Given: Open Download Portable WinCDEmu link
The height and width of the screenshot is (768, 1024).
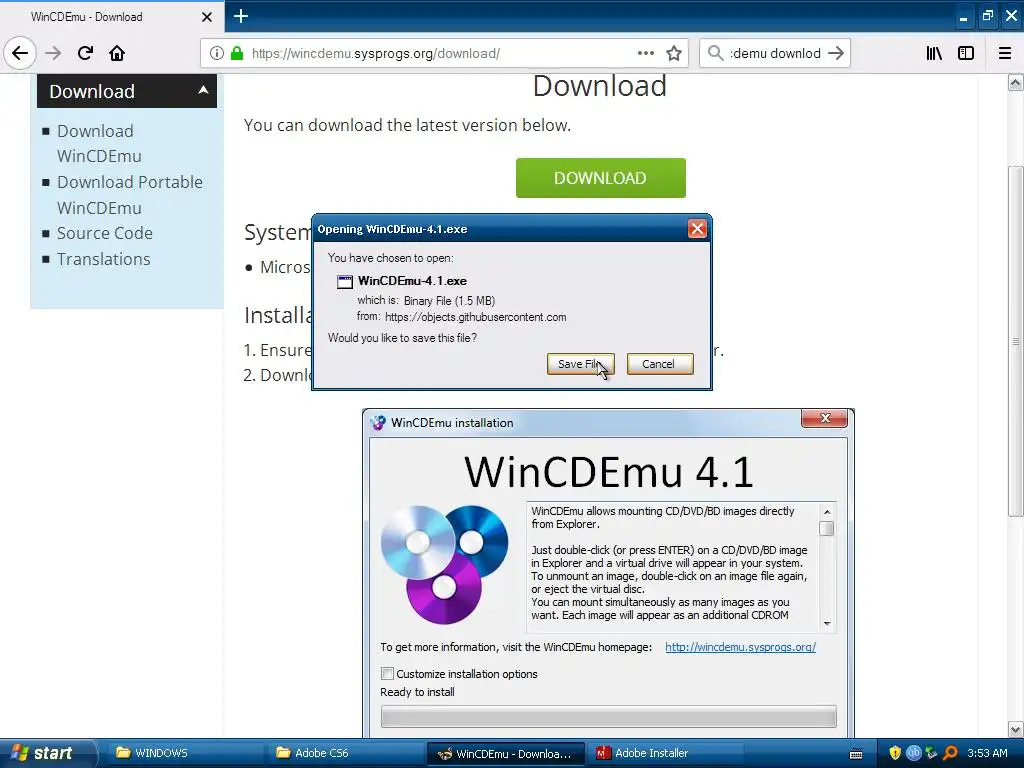Looking at the screenshot, I should [x=129, y=195].
